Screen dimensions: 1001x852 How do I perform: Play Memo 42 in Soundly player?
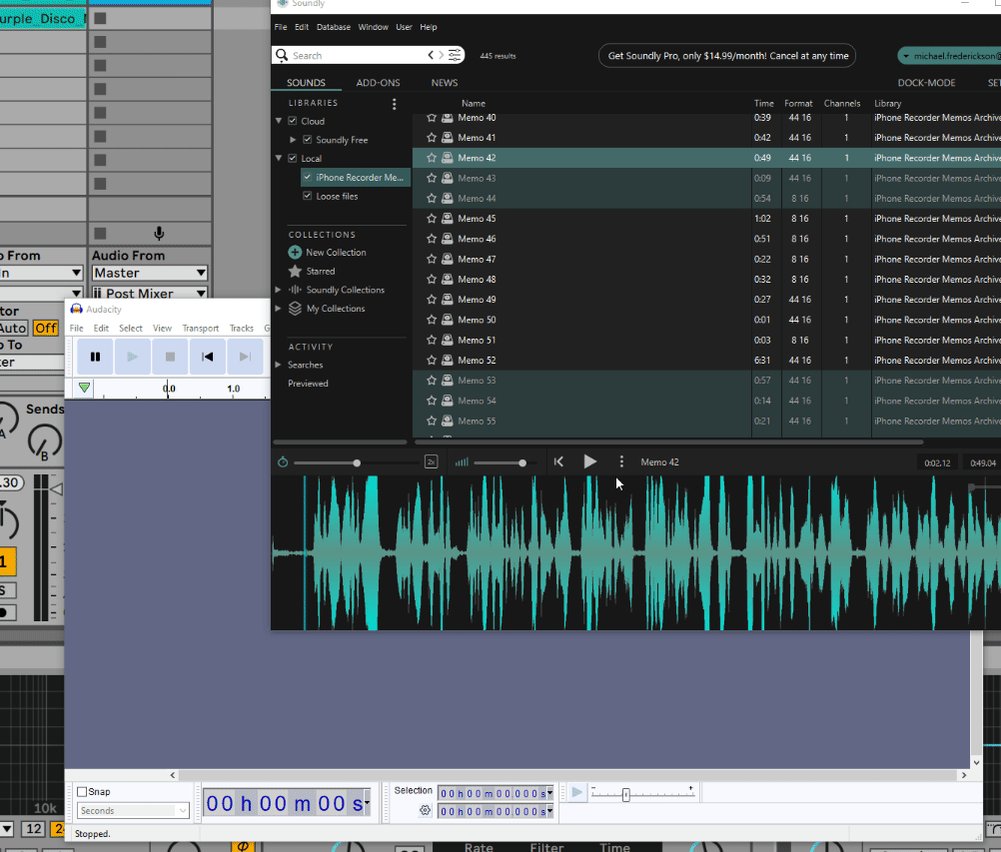click(591, 461)
